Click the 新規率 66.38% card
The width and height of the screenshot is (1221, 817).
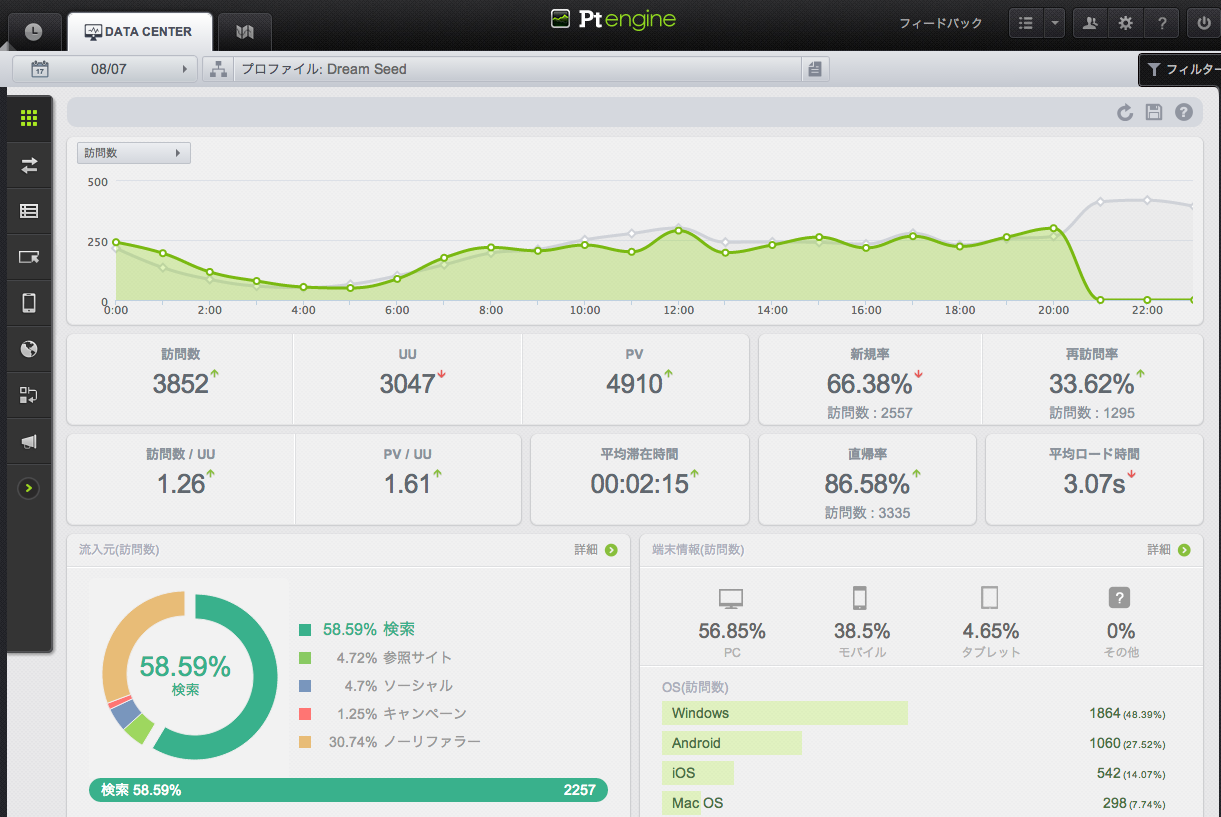870,379
